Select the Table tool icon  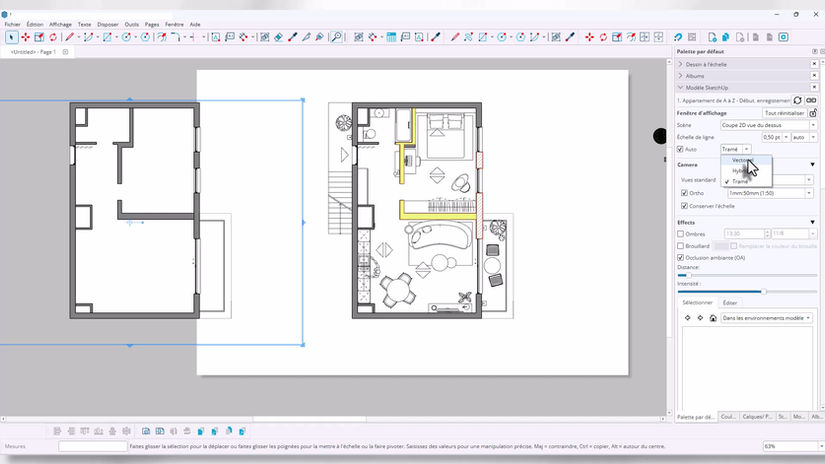coord(391,37)
